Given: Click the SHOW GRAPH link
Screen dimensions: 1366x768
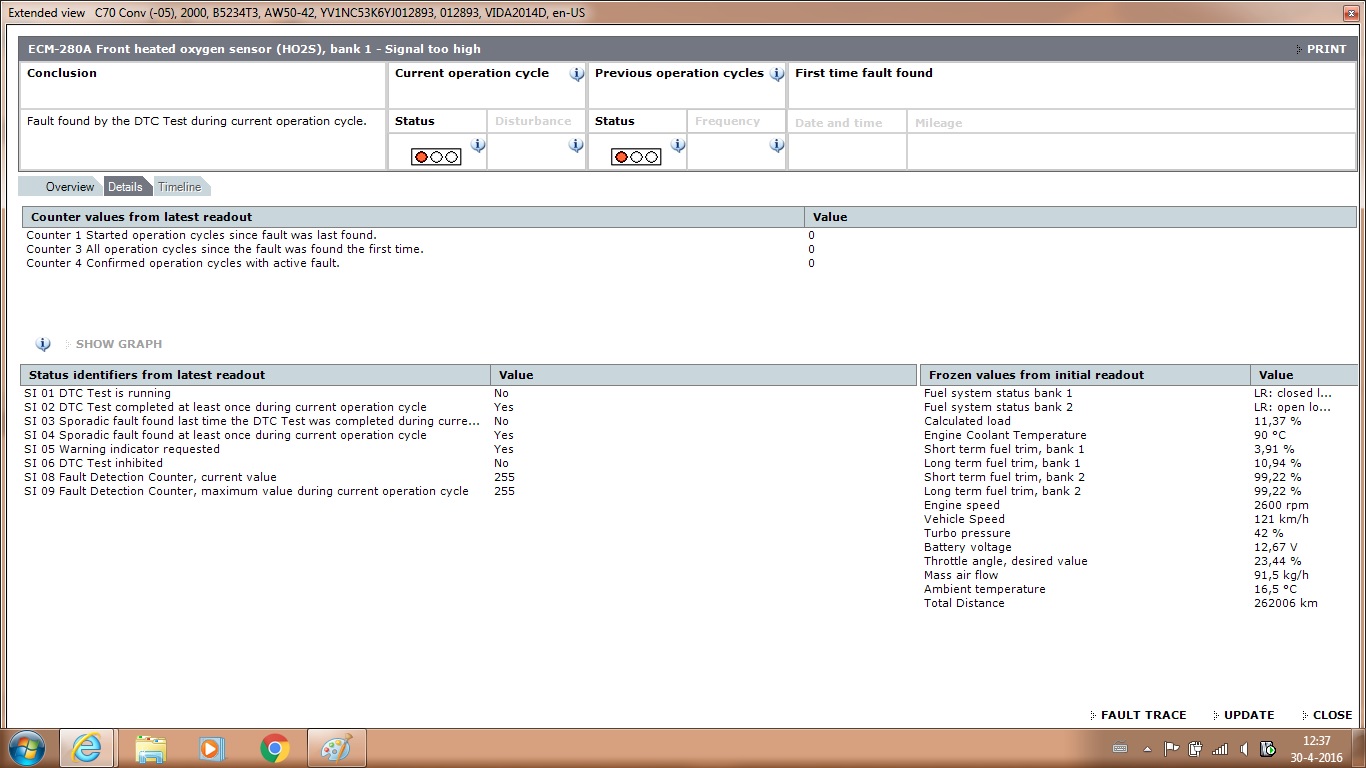Looking at the screenshot, I should point(119,344).
